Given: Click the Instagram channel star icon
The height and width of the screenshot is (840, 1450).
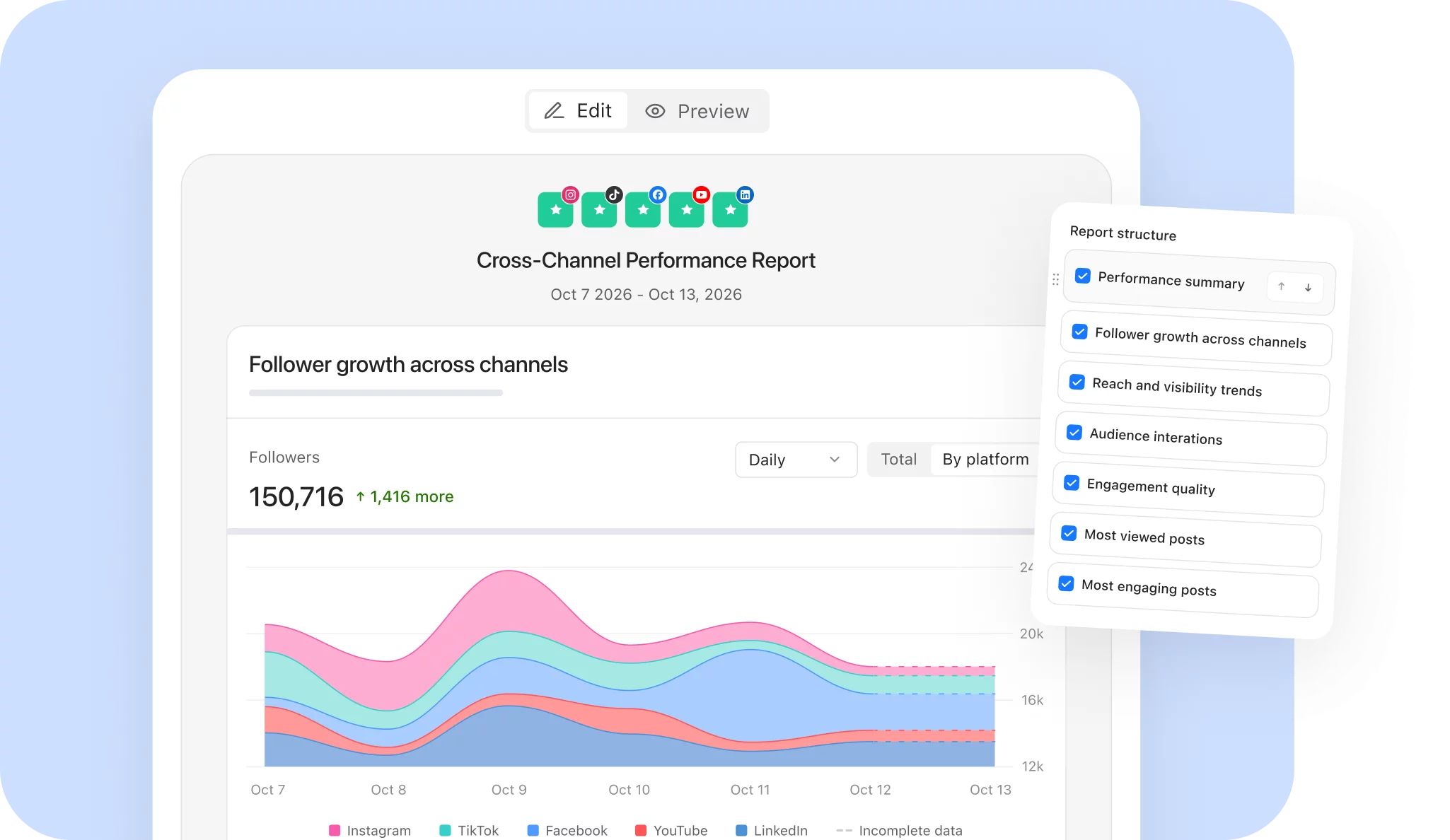Looking at the screenshot, I should [x=555, y=210].
